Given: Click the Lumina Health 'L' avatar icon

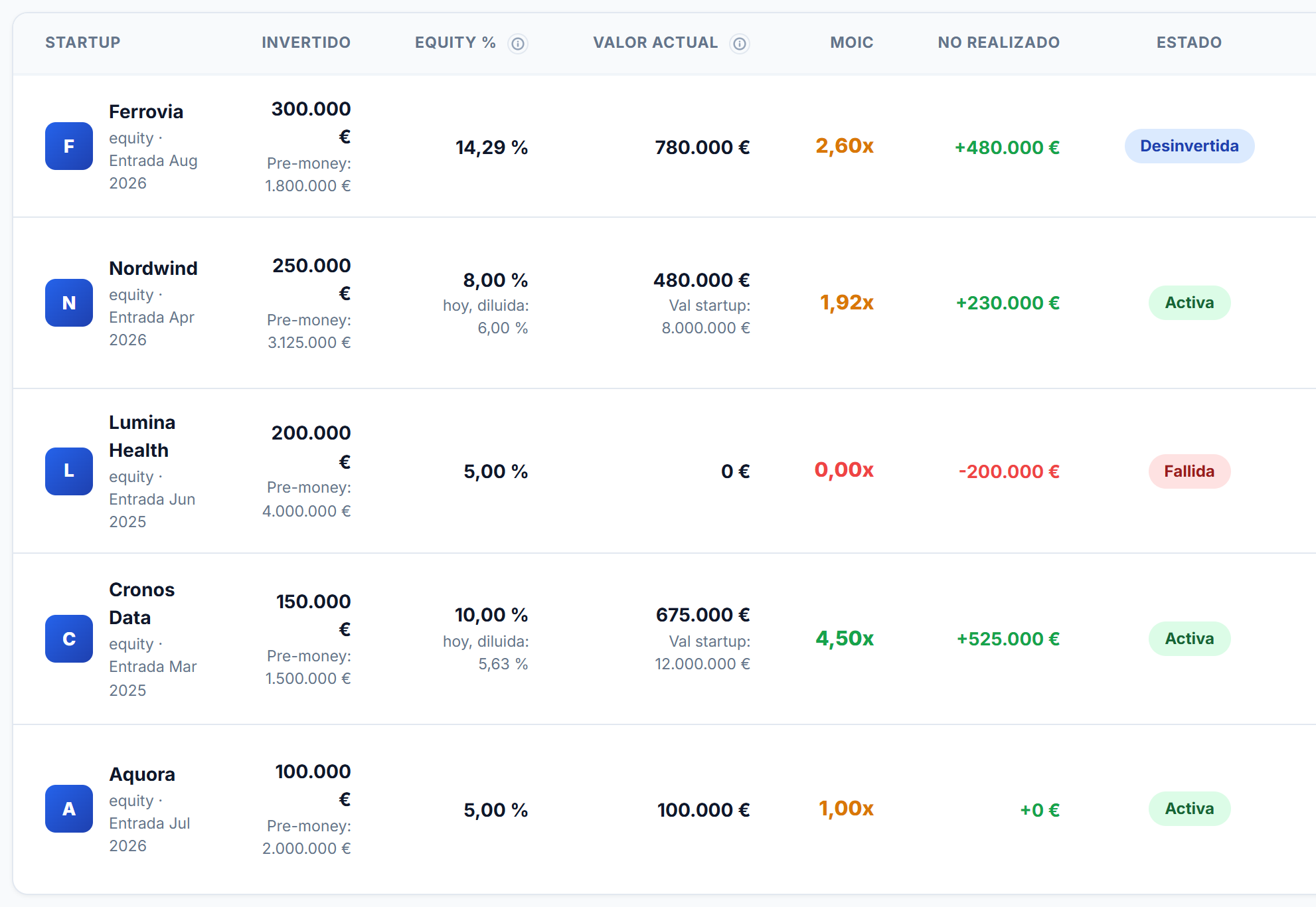Looking at the screenshot, I should pos(69,471).
